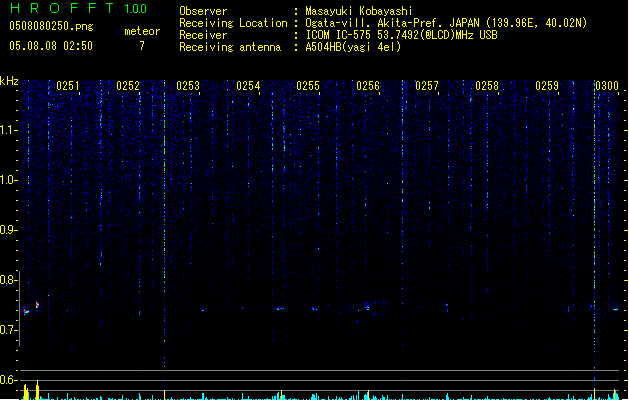Click the 0258 time marker
The image size is (629, 400).
[487, 86]
